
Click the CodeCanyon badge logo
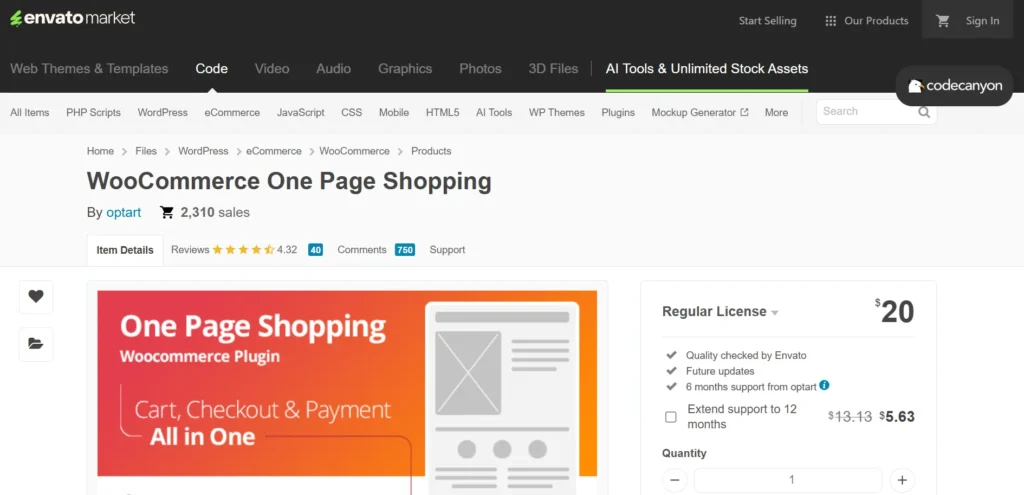[954, 86]
